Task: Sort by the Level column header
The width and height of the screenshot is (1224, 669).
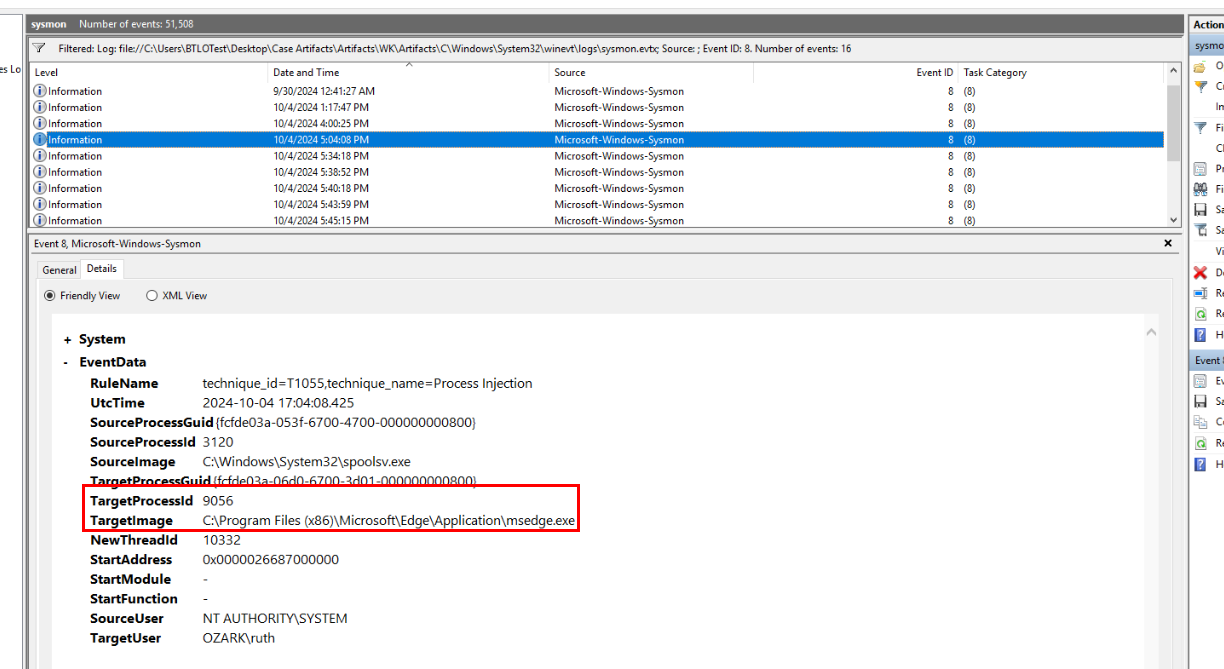Action: click(x=150, y=72)
